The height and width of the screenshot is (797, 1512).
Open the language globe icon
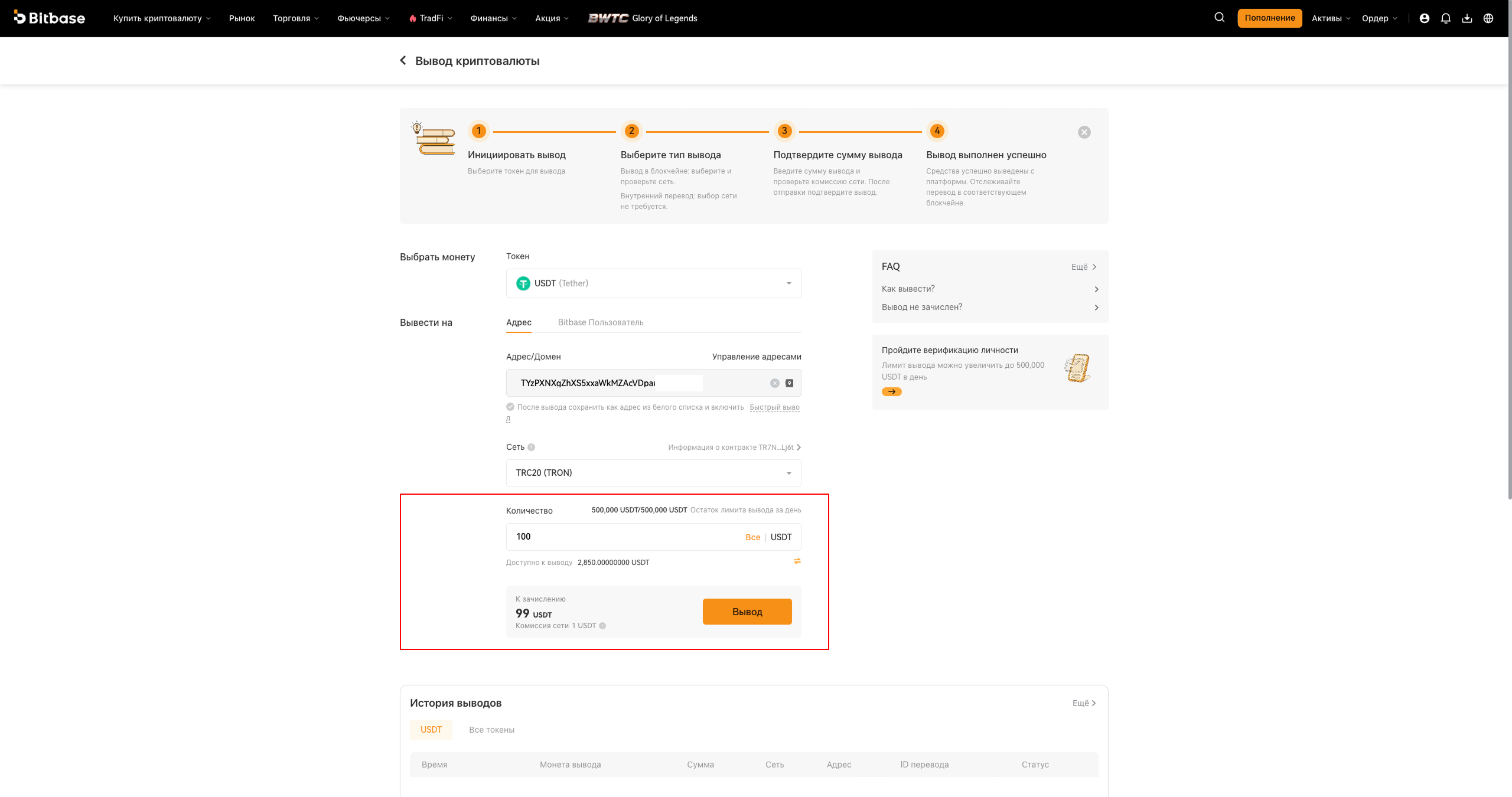(x=1488, y=18)
